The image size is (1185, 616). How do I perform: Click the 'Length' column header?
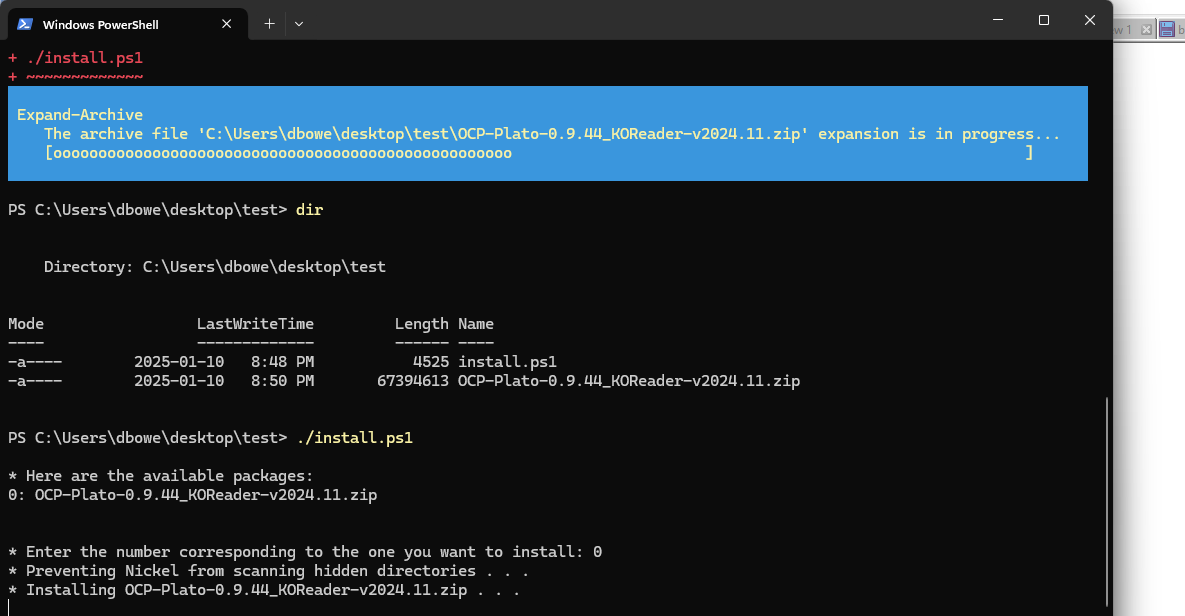(422, 323)
